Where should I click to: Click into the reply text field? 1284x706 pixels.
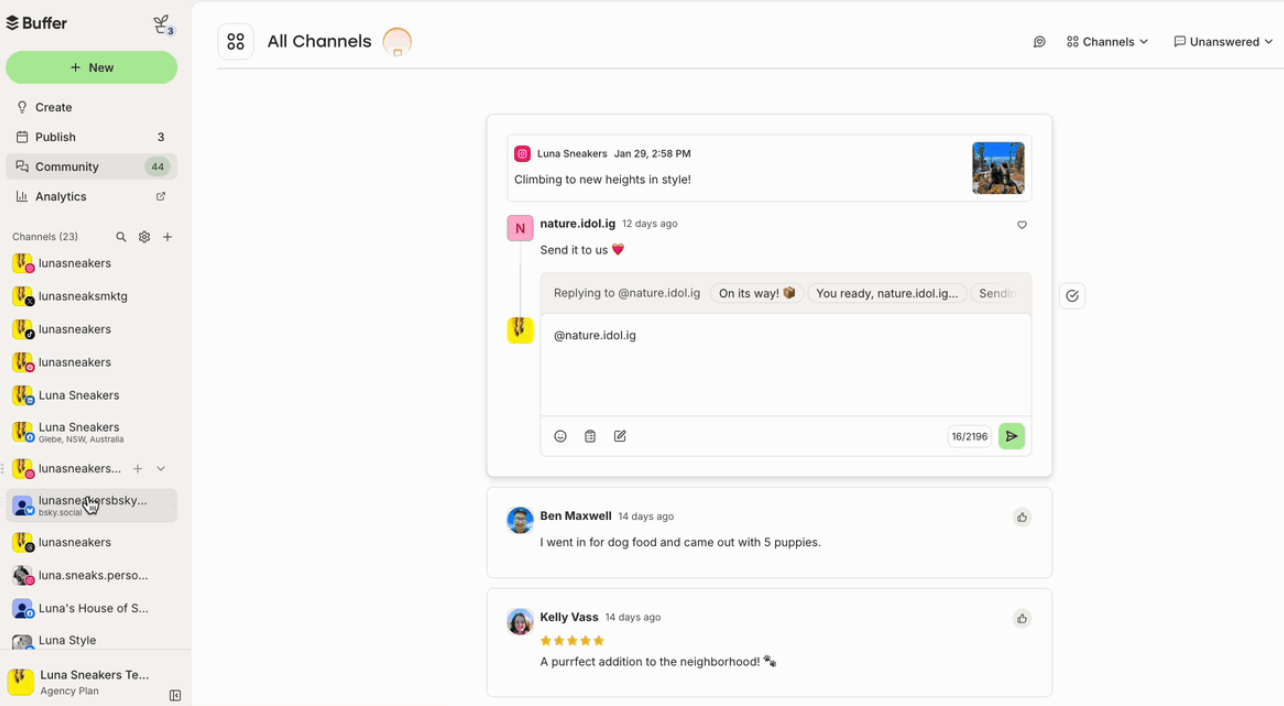point(786,365)
